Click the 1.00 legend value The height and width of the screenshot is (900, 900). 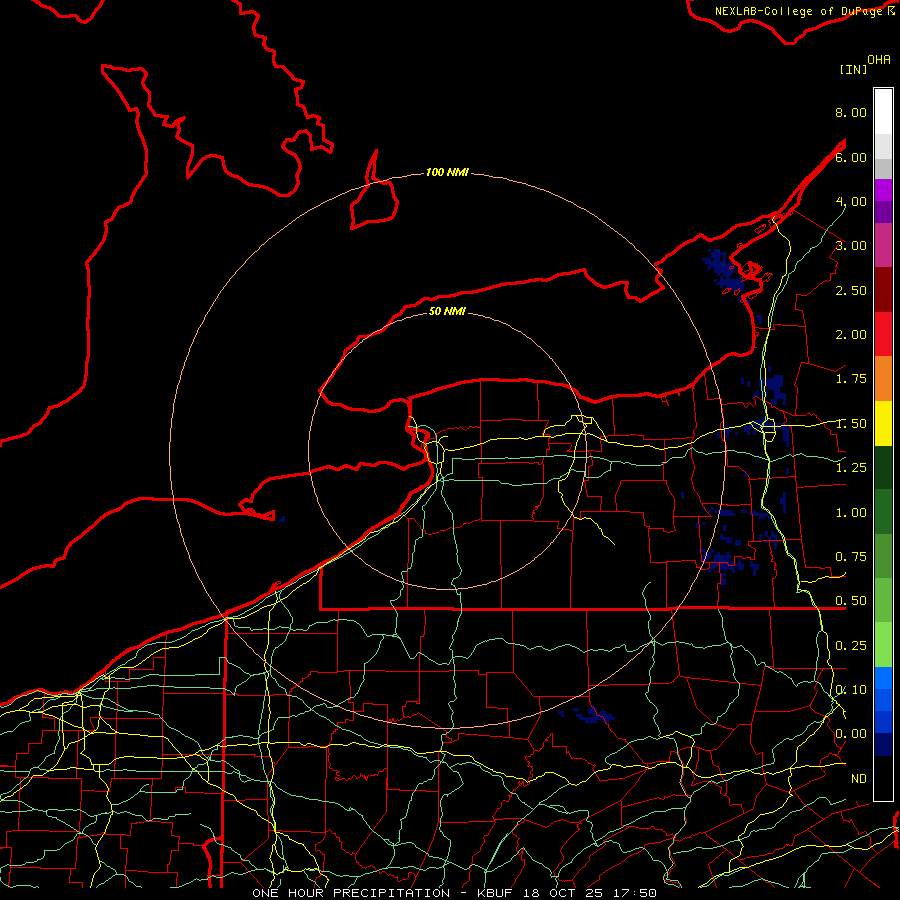851,513
